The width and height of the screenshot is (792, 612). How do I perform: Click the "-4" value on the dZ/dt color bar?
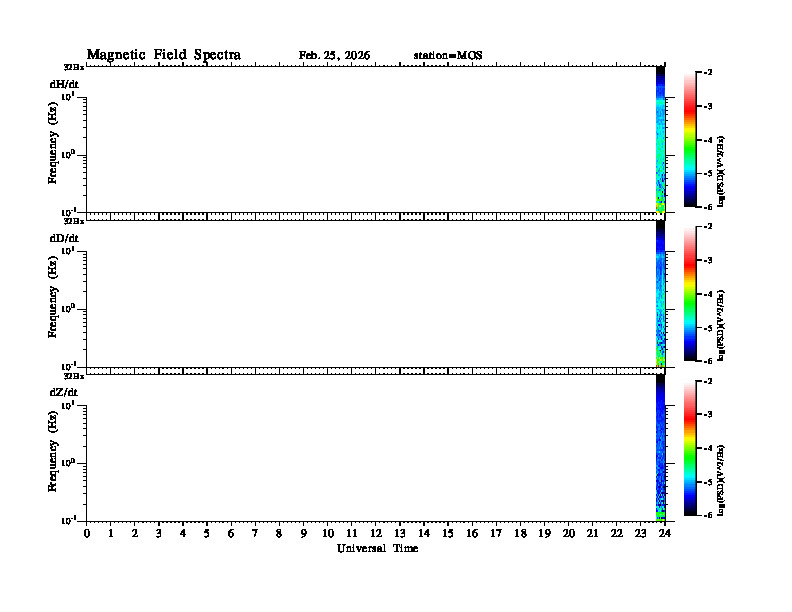point(708,448)
